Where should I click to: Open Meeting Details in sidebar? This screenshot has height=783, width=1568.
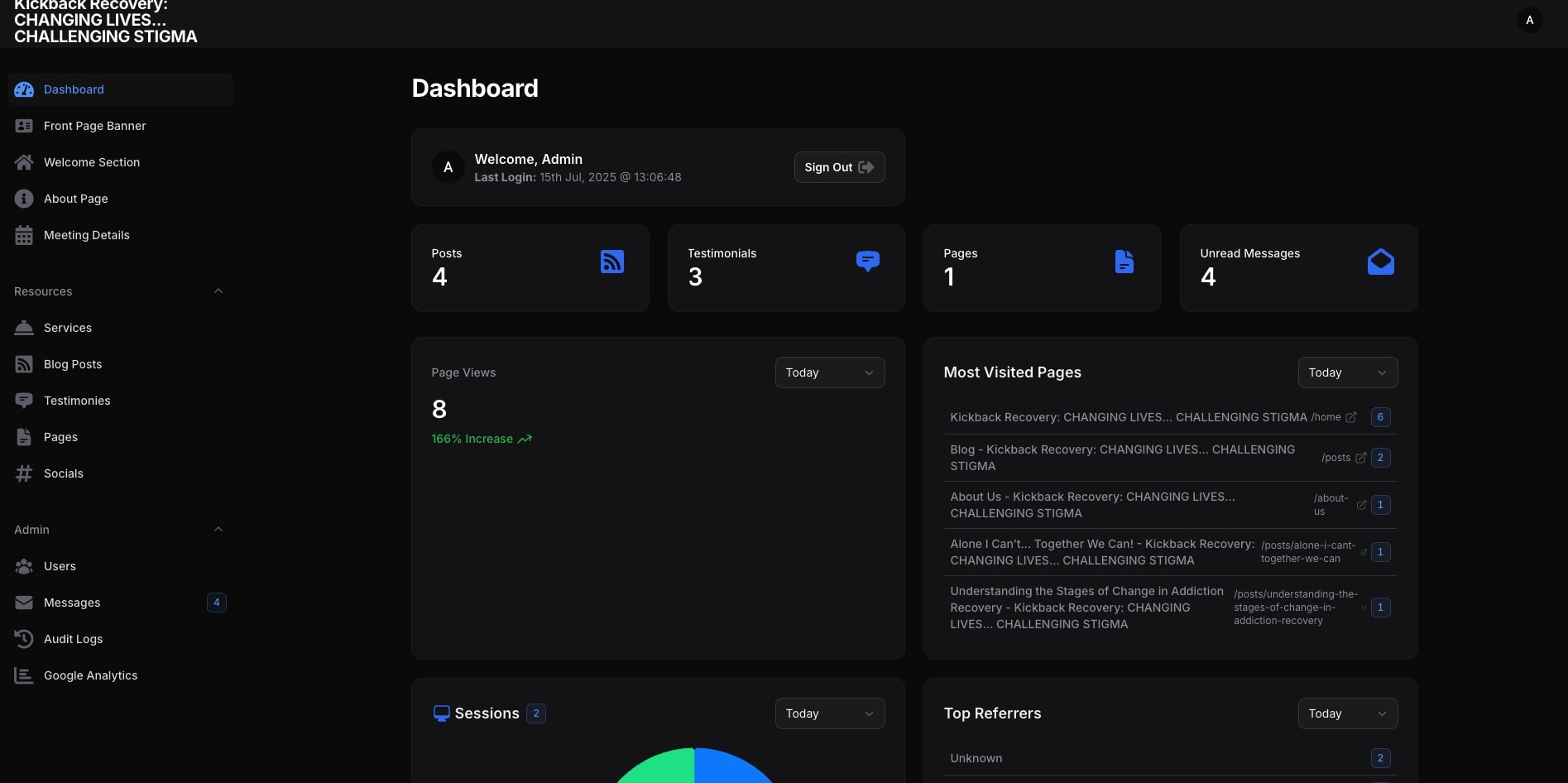click(86, 235)
